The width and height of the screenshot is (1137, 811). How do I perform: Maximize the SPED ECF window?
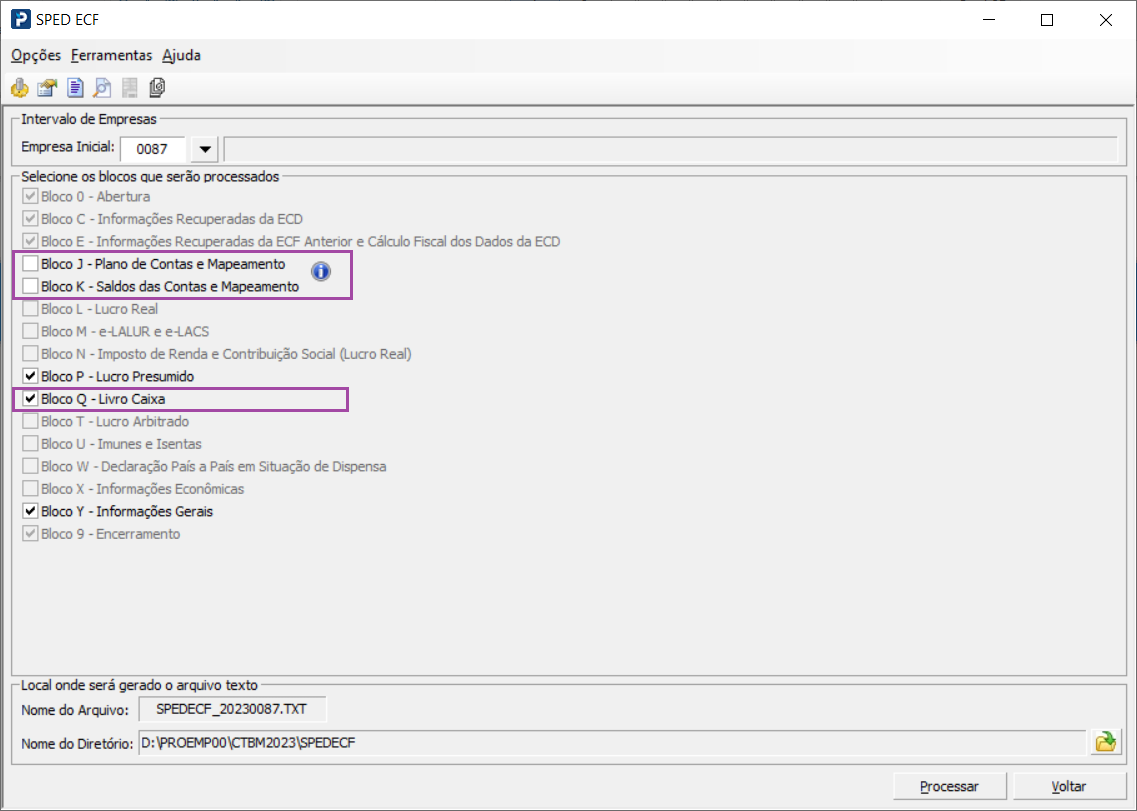(1046, 20)
